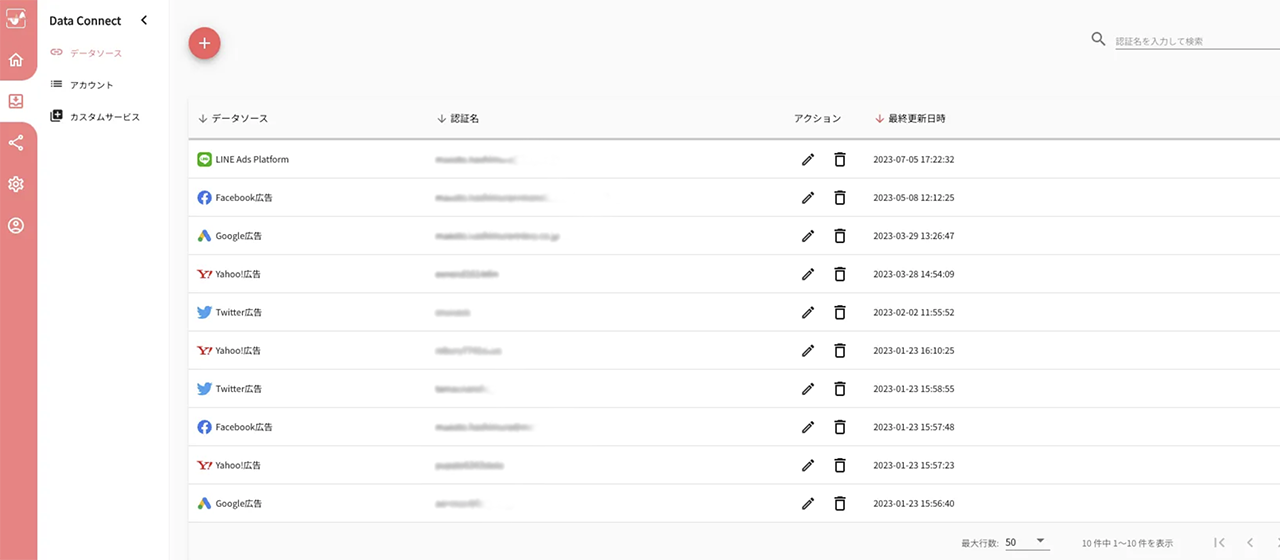Open the アカウント menu item
The image size is (1280, 560).
(91, 85)
